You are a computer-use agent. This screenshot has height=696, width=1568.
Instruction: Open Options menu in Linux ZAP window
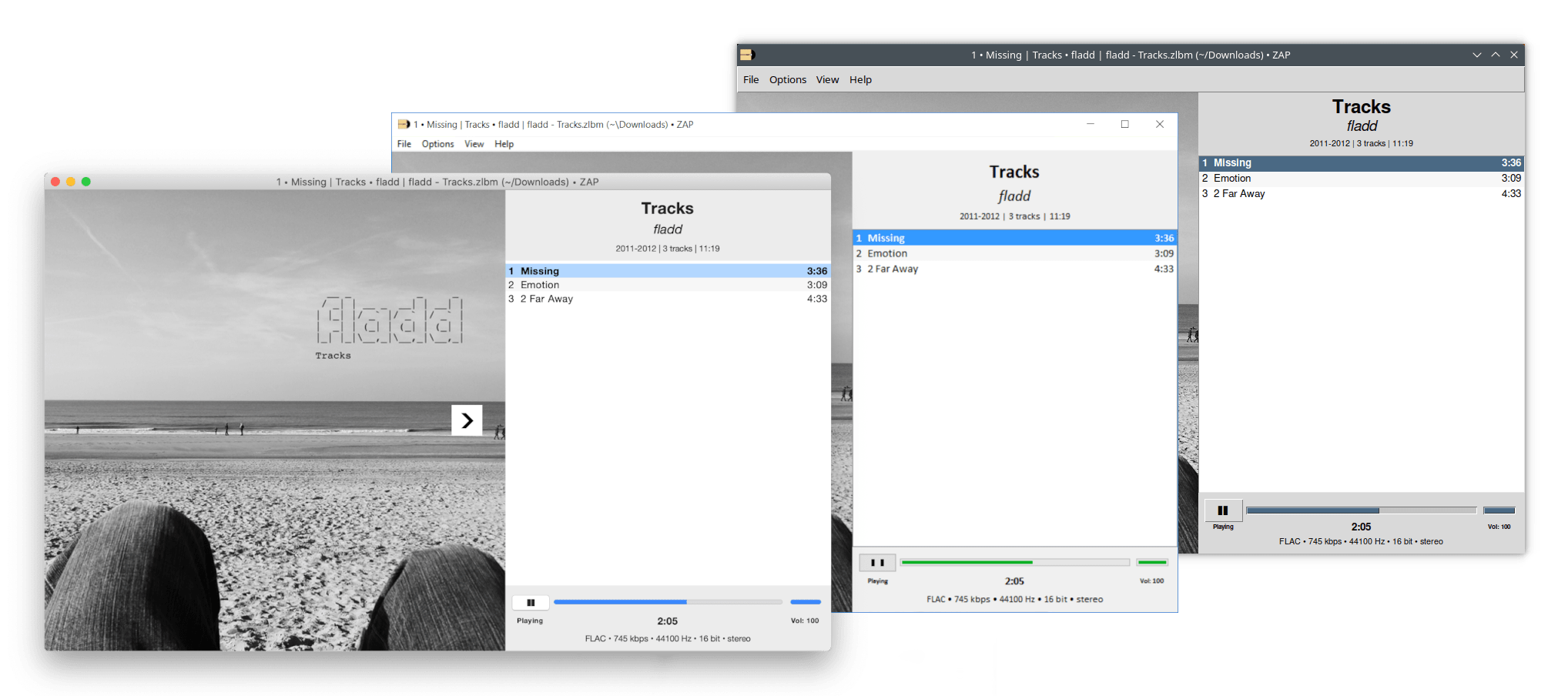coord(788,79)
